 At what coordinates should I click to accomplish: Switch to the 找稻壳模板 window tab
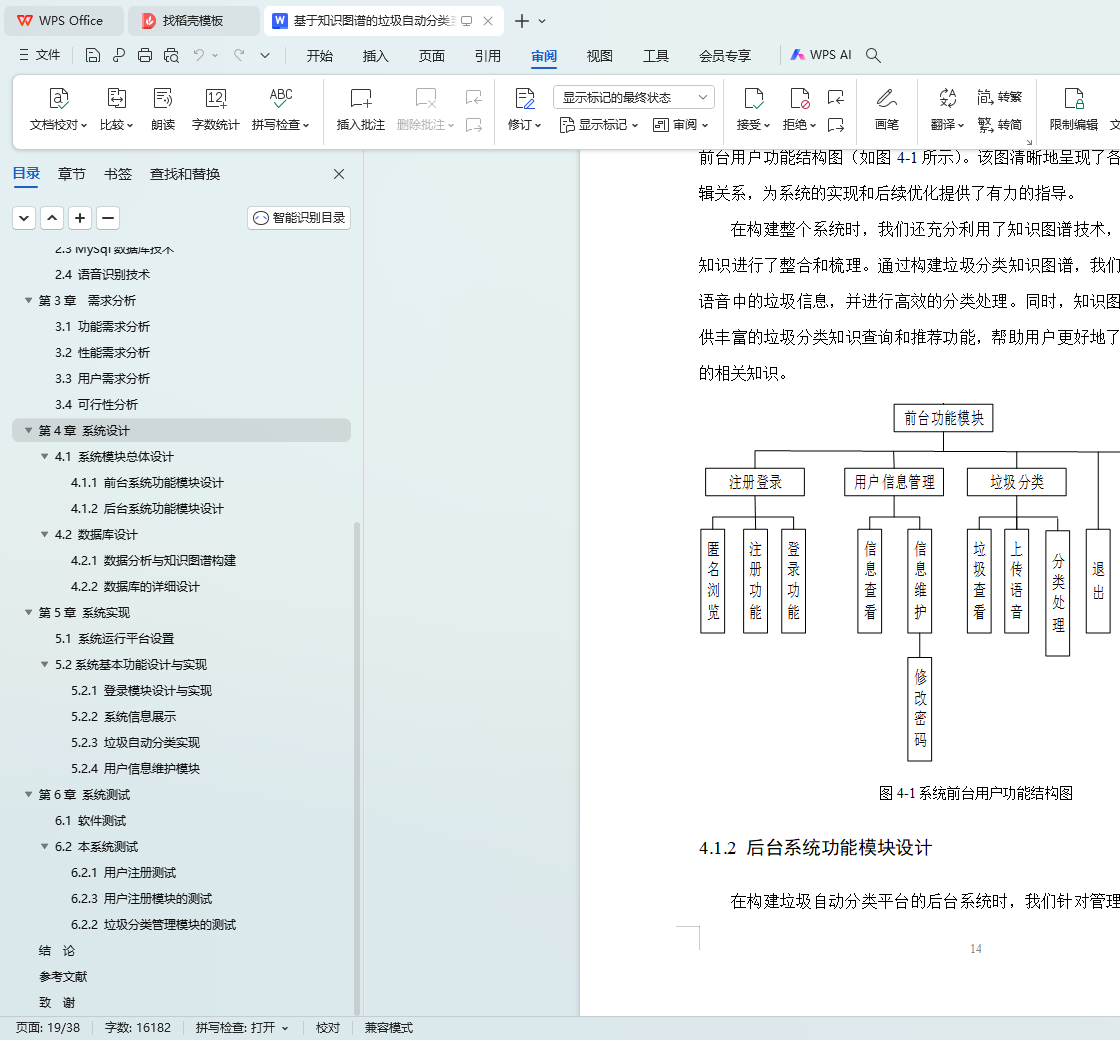point(193,21)
